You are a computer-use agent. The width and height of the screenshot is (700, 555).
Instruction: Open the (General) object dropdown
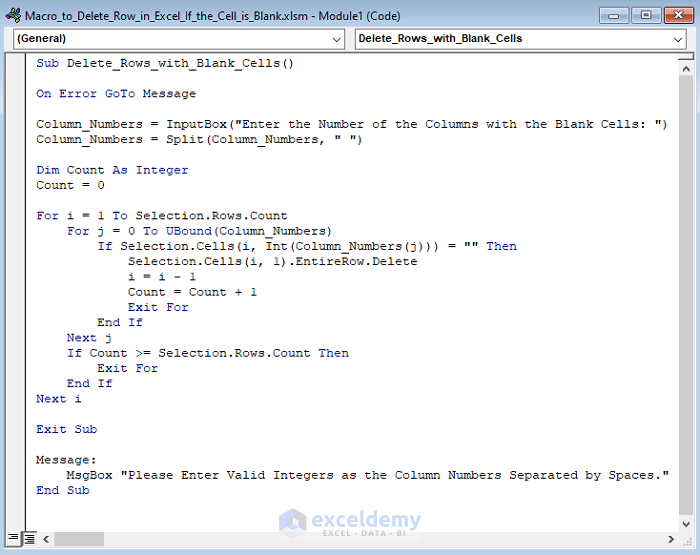tap(179, 39)
